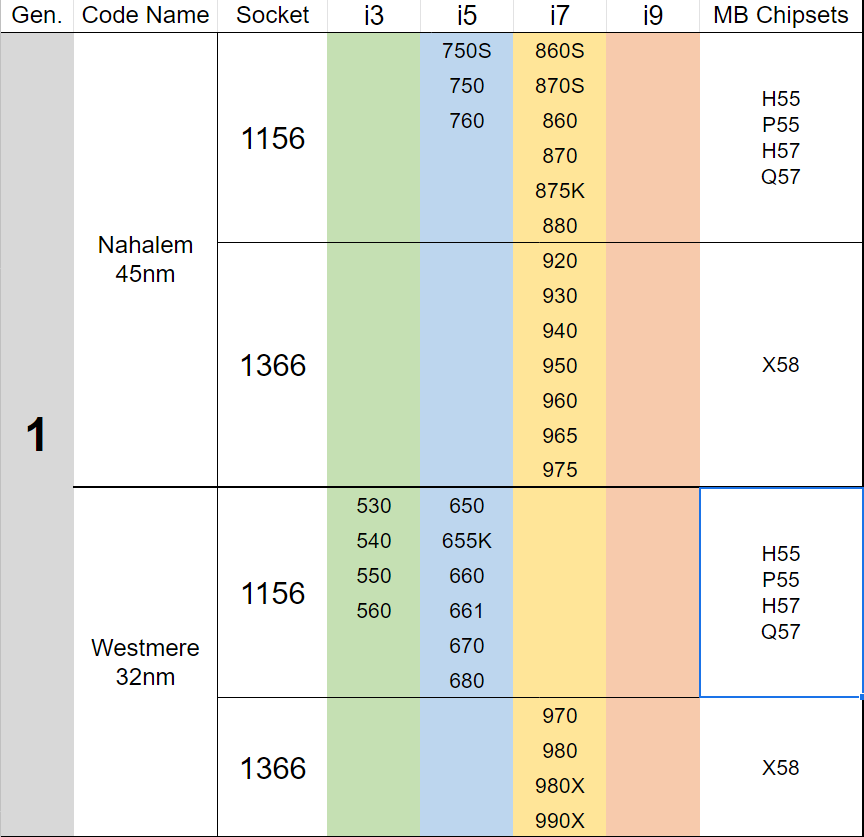864x837 pixels.
Task: Click the 965 entry
Action: click(560, 436)
